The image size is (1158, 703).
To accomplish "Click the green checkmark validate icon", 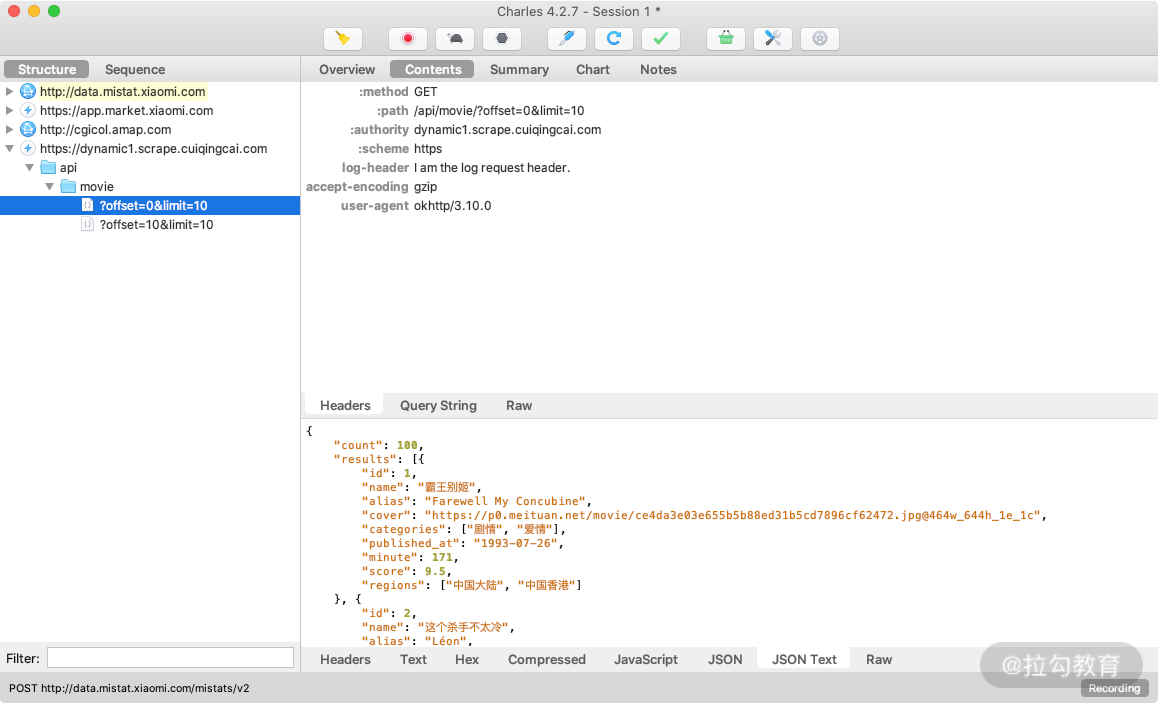I will 660,39.
